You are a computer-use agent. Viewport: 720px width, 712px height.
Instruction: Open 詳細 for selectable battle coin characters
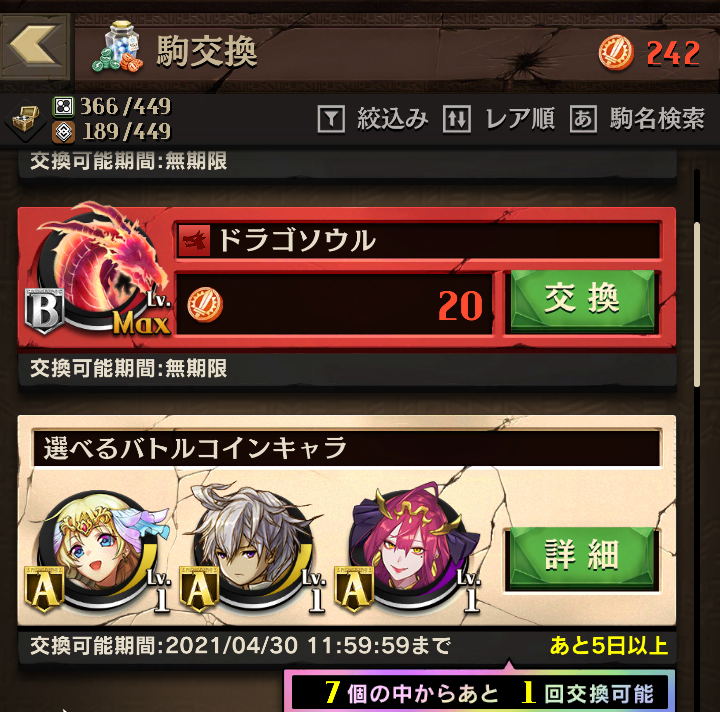[x=582, y=558]
